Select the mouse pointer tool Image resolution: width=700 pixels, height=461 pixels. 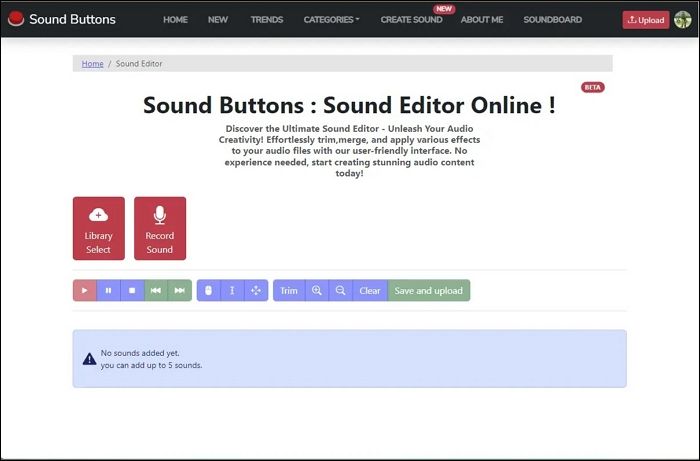(208, 291)
